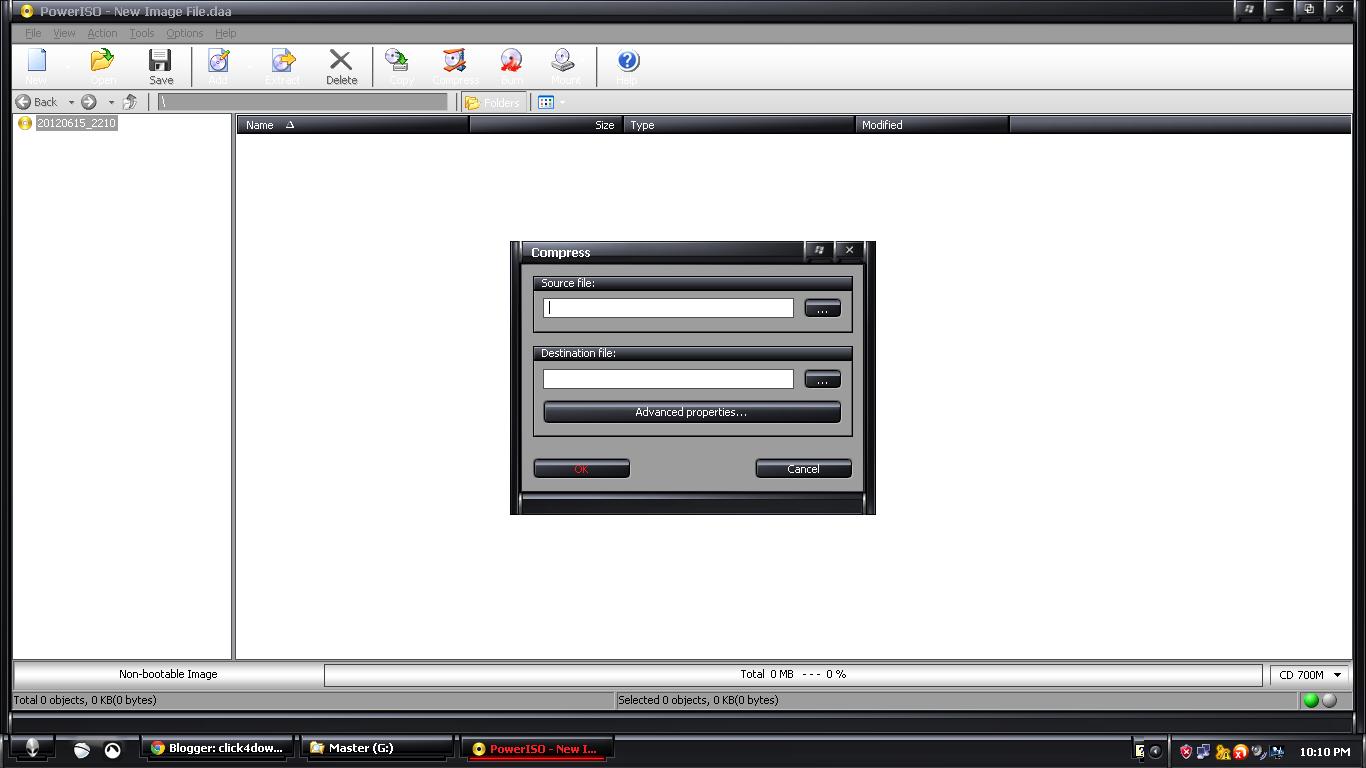The image size is (1366, 768).
Task: Click the Save toolbar icon
Action: 161,67
